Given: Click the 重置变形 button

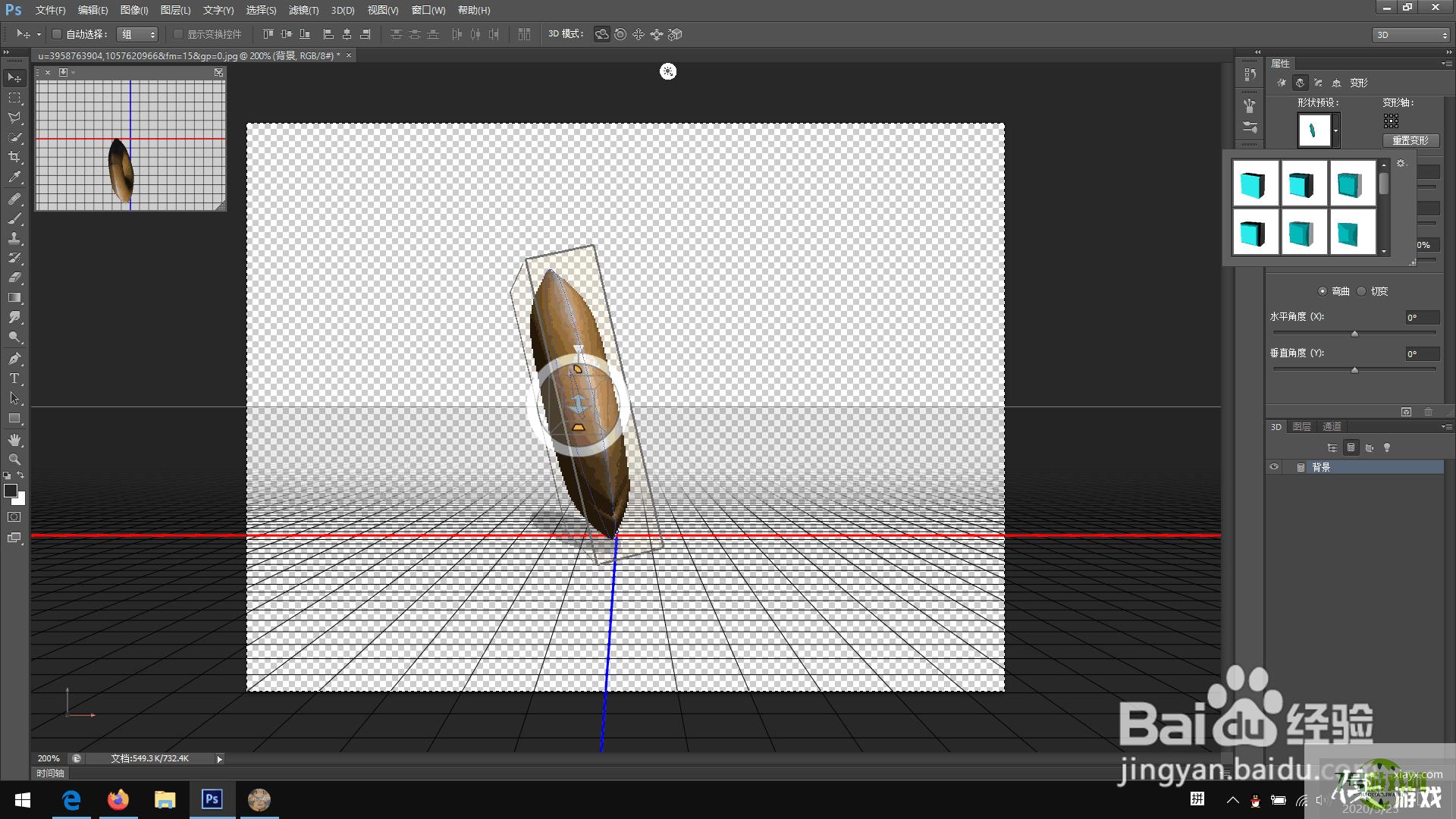Looking at the screenshot, I should (1410, 140).
